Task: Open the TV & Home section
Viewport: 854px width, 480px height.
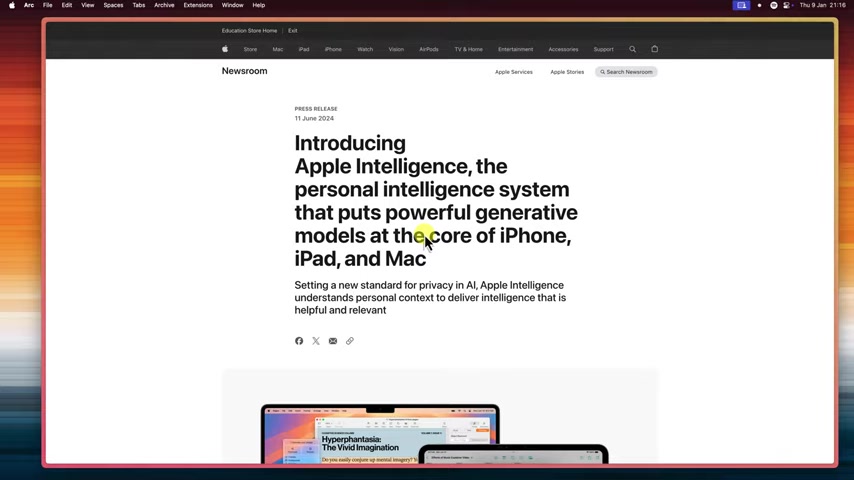Action: pyautogui.click(x=468, y=50)
